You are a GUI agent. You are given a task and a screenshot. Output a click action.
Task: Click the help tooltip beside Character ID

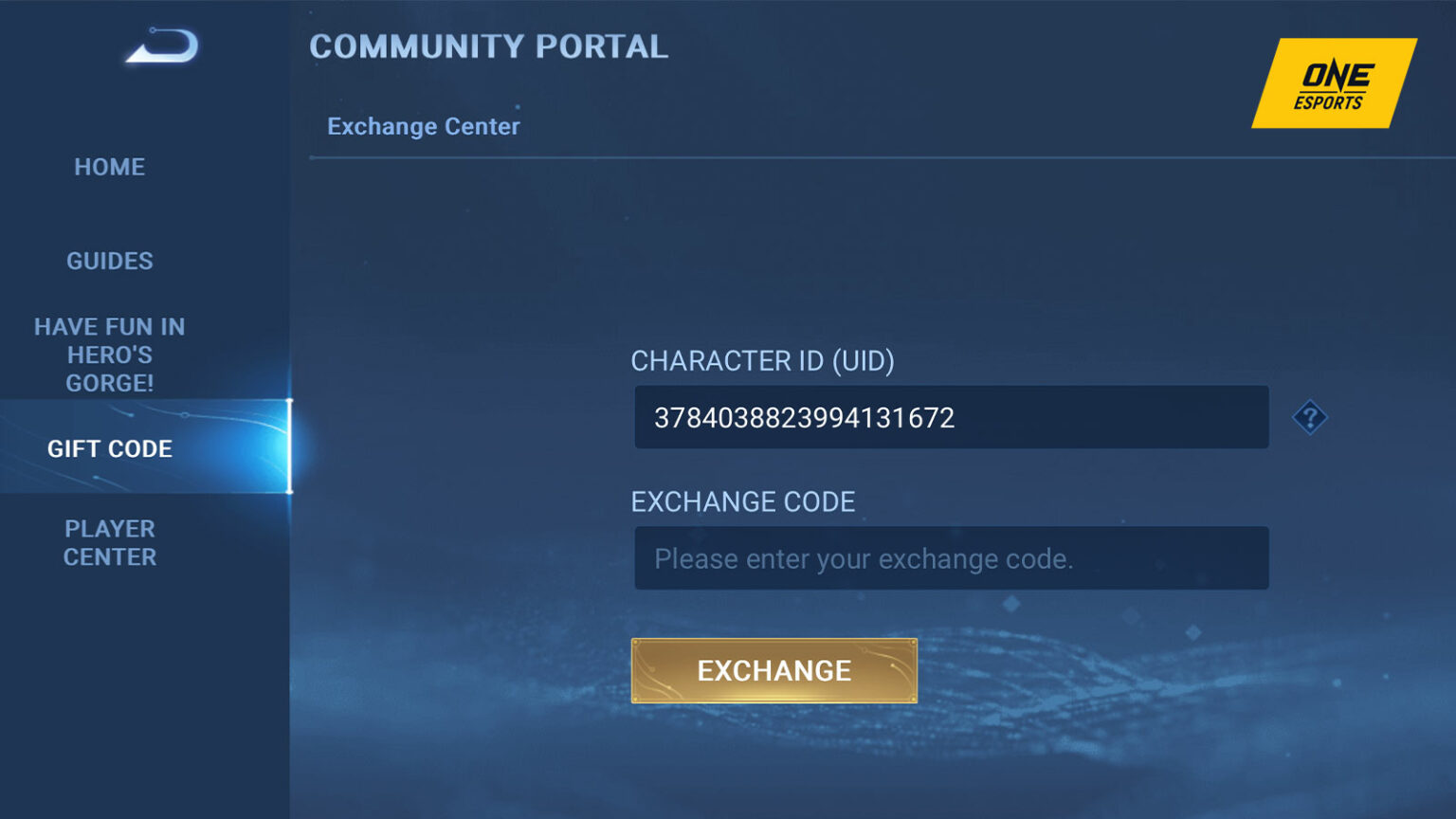[x=1310, y=417]
